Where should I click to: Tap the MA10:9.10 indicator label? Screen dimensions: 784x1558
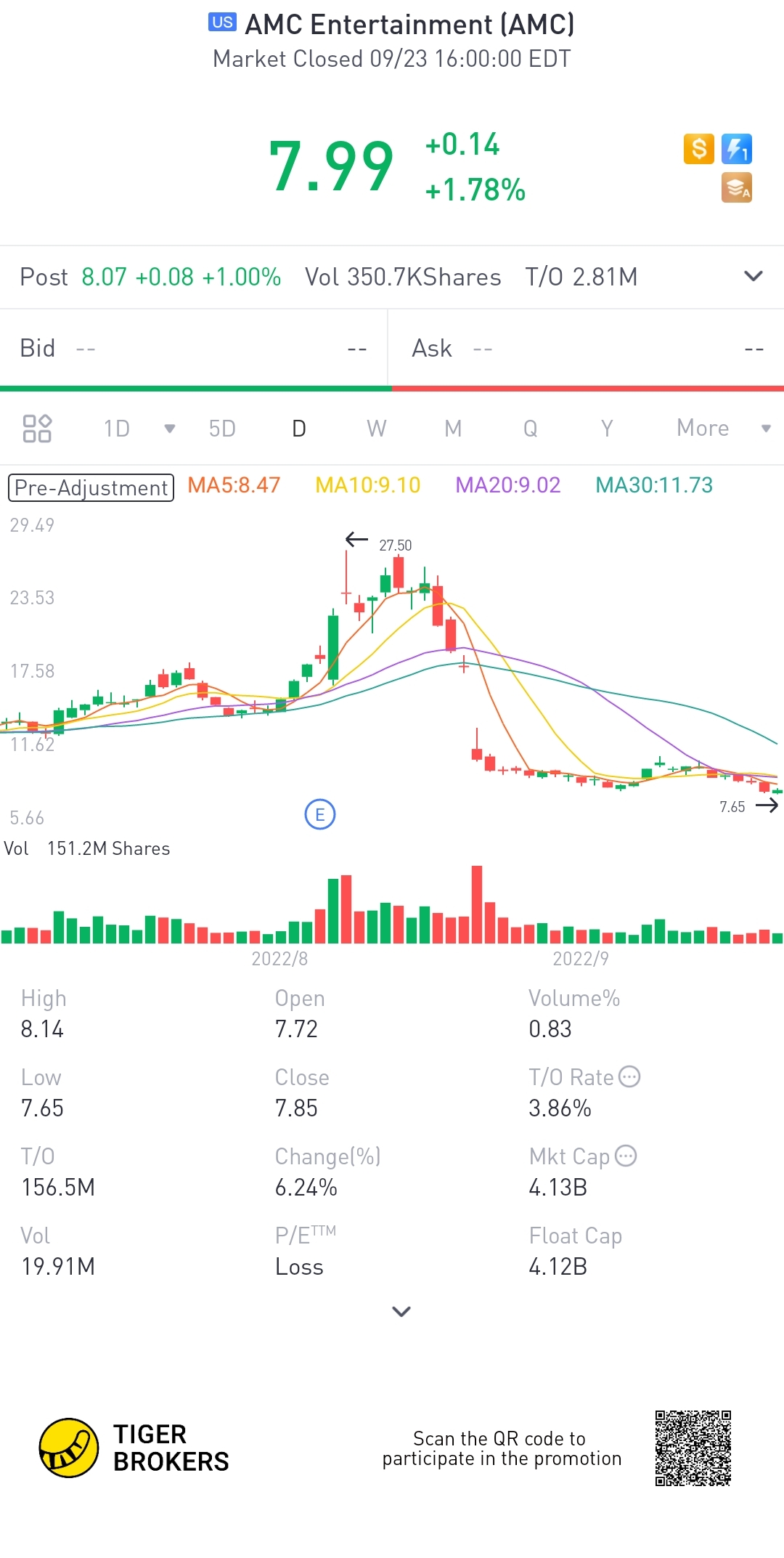point(368,485)
